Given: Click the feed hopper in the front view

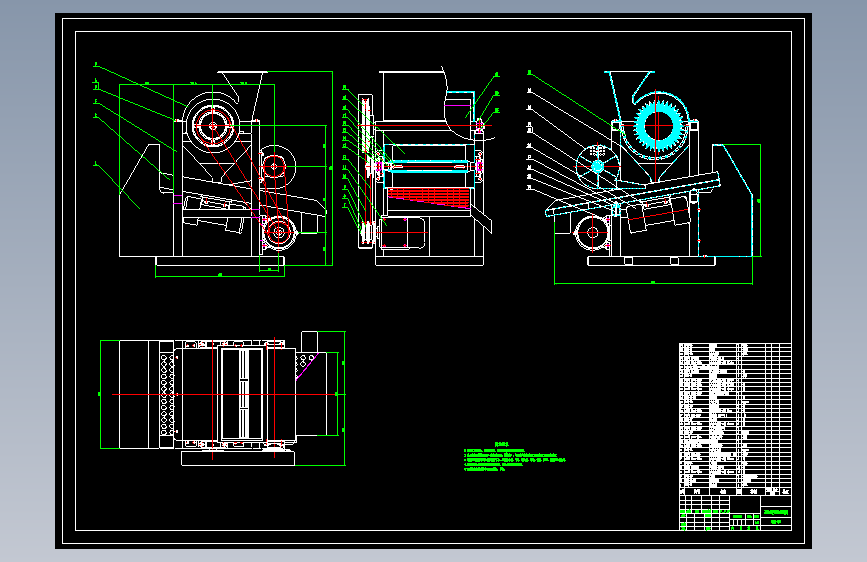Looking at the screenshot, I should coord(242,87).
